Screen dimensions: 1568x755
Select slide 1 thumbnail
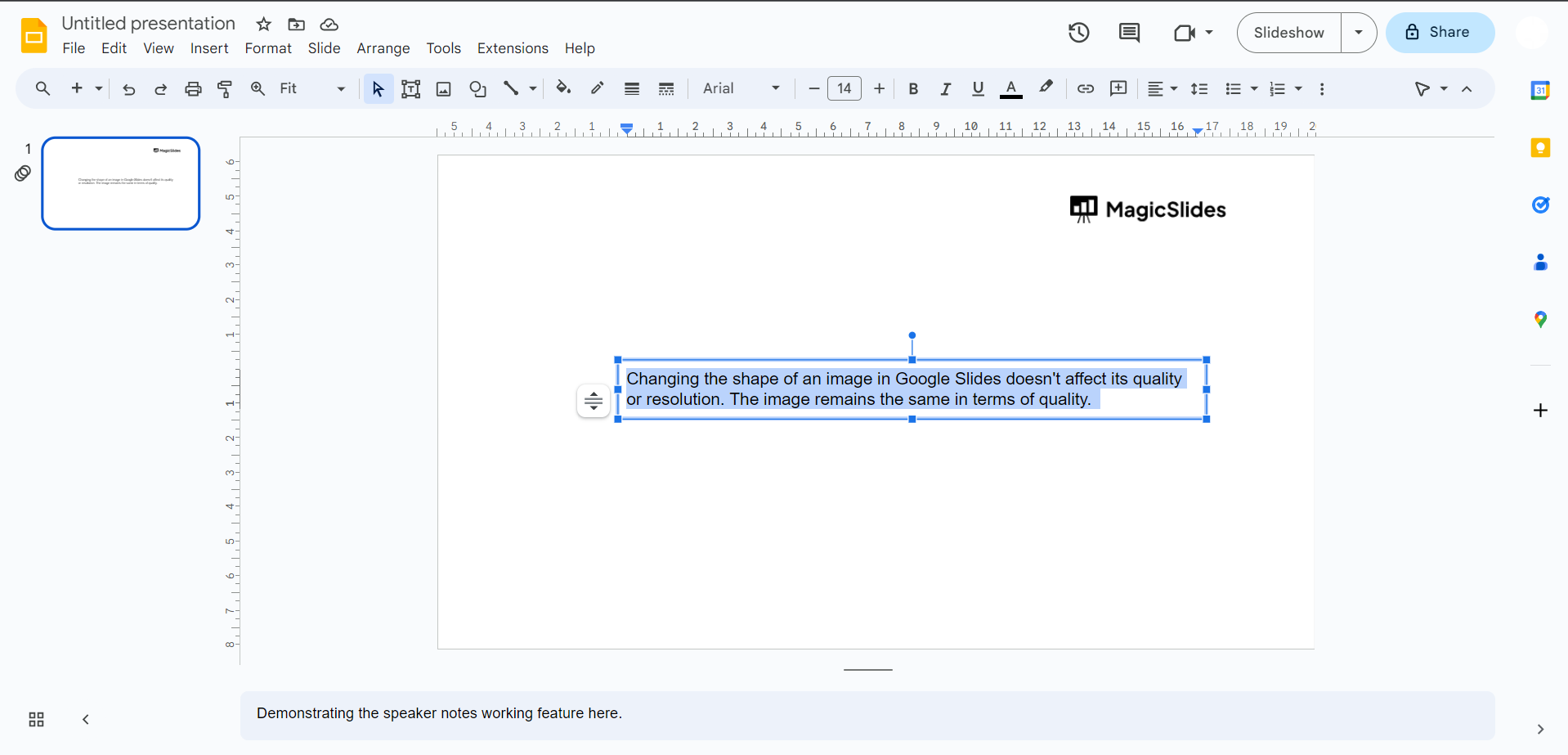point(121,183)
